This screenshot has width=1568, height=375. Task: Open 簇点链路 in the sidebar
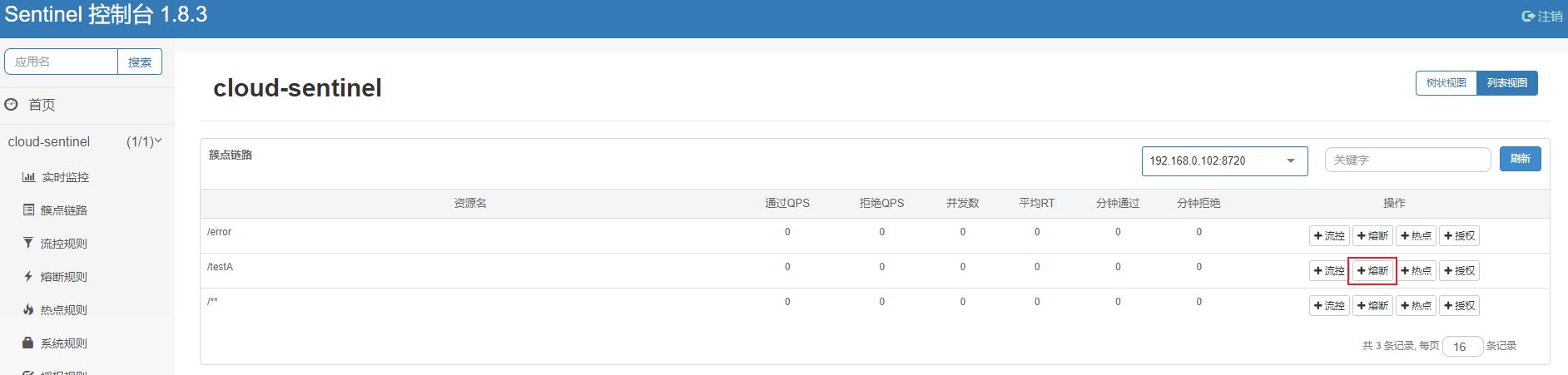point(55,210)
